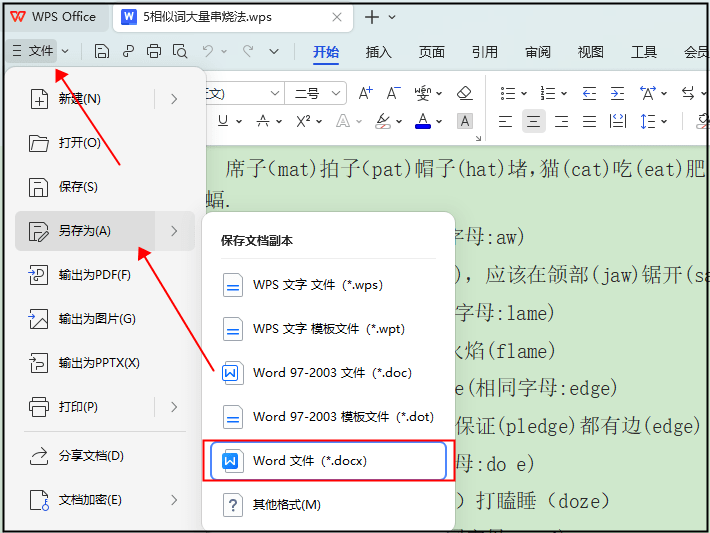
Task: Choose 输出为图片(G) in the file menu
Action: pyautogui.click(x=105, y=319)
